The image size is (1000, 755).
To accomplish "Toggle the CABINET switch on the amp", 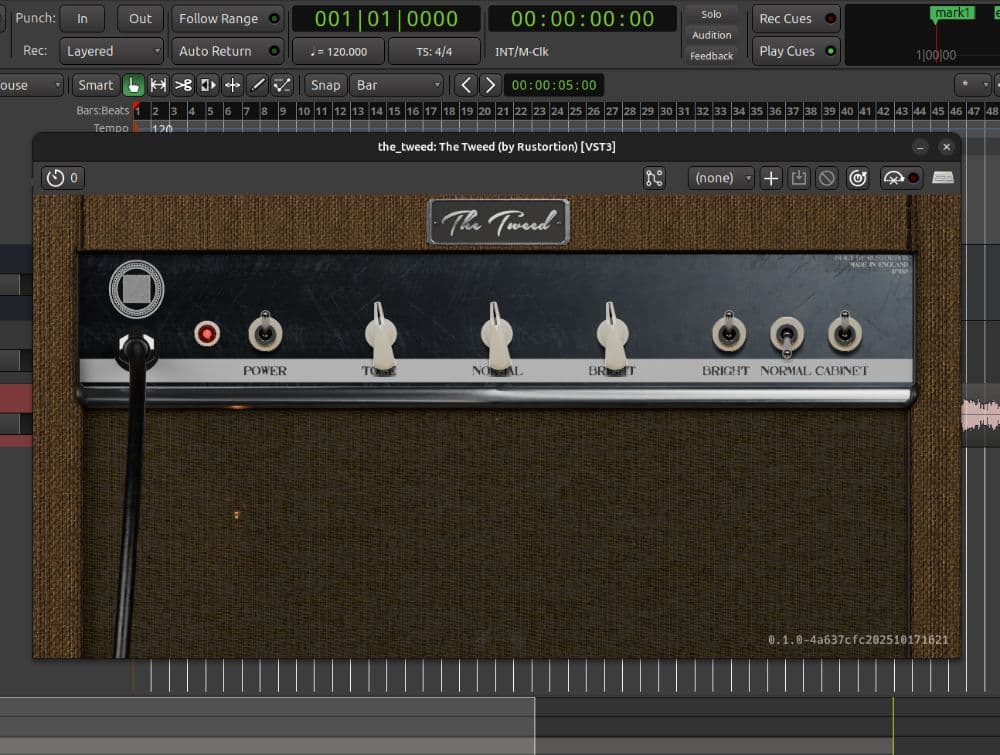I will [847, 331].
